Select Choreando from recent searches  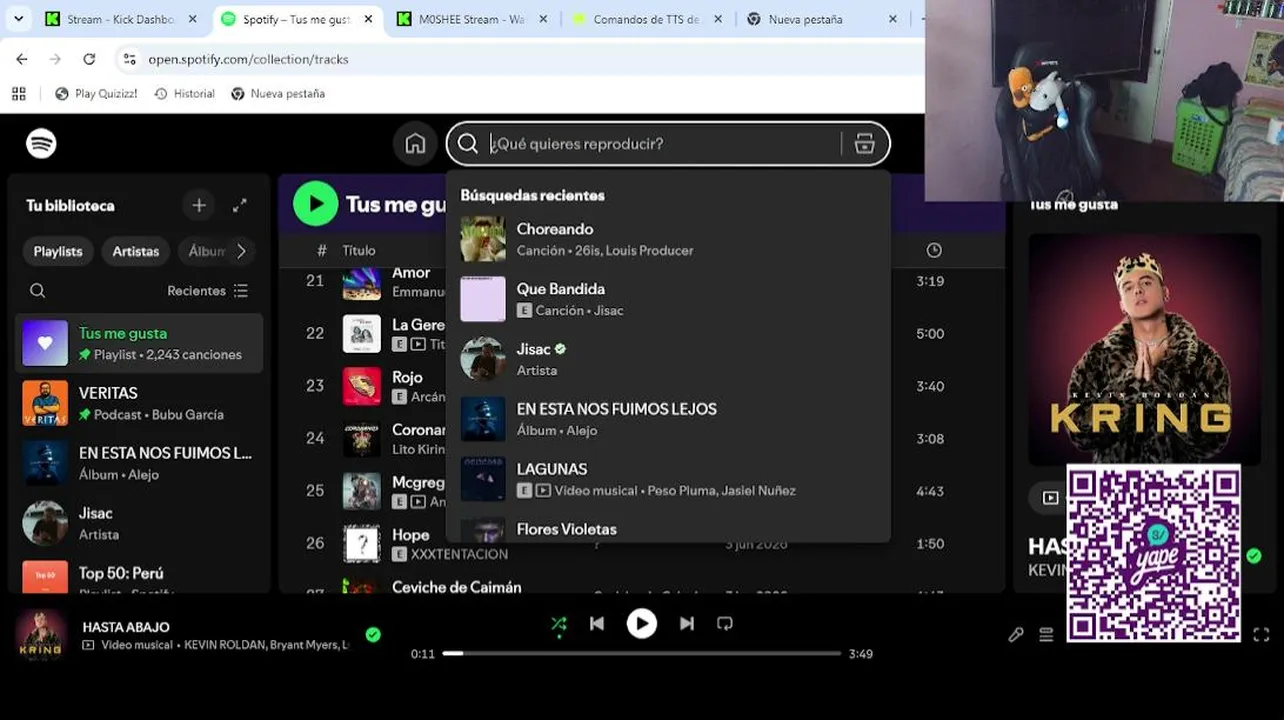coord(668,239)
